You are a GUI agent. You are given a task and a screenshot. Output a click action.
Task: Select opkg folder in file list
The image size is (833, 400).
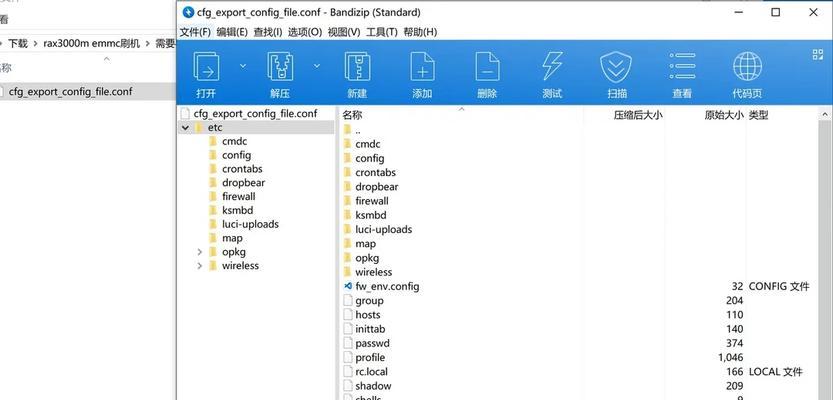point(367,258)
